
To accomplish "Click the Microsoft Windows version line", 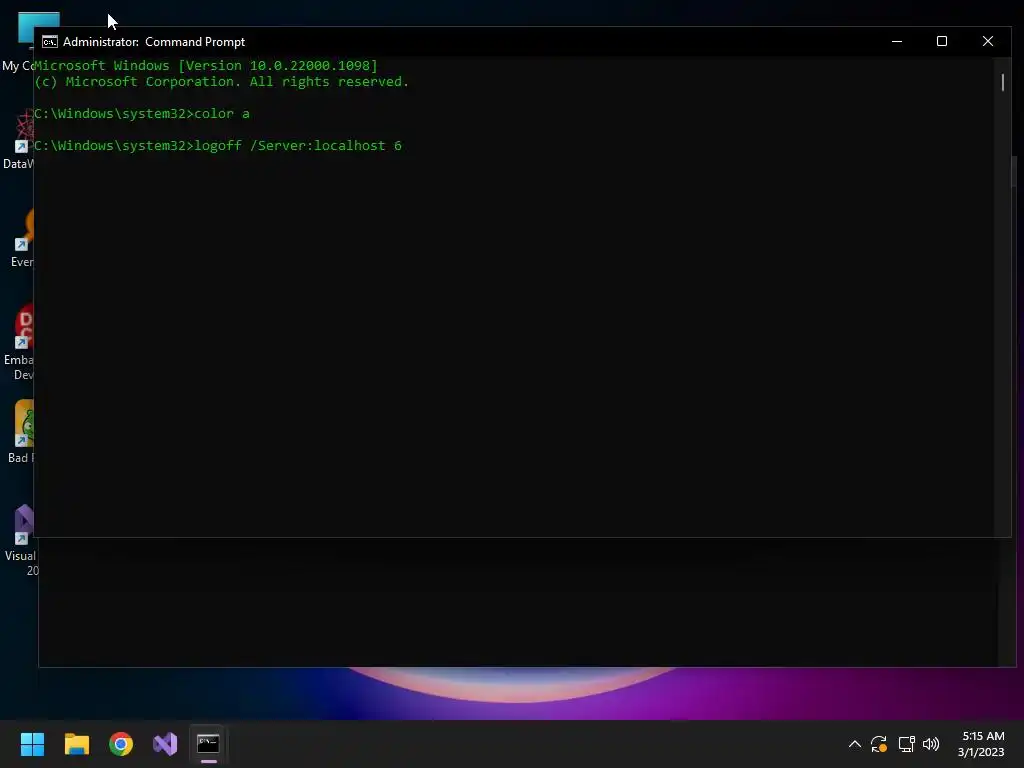I will click(x=206, y=65).
